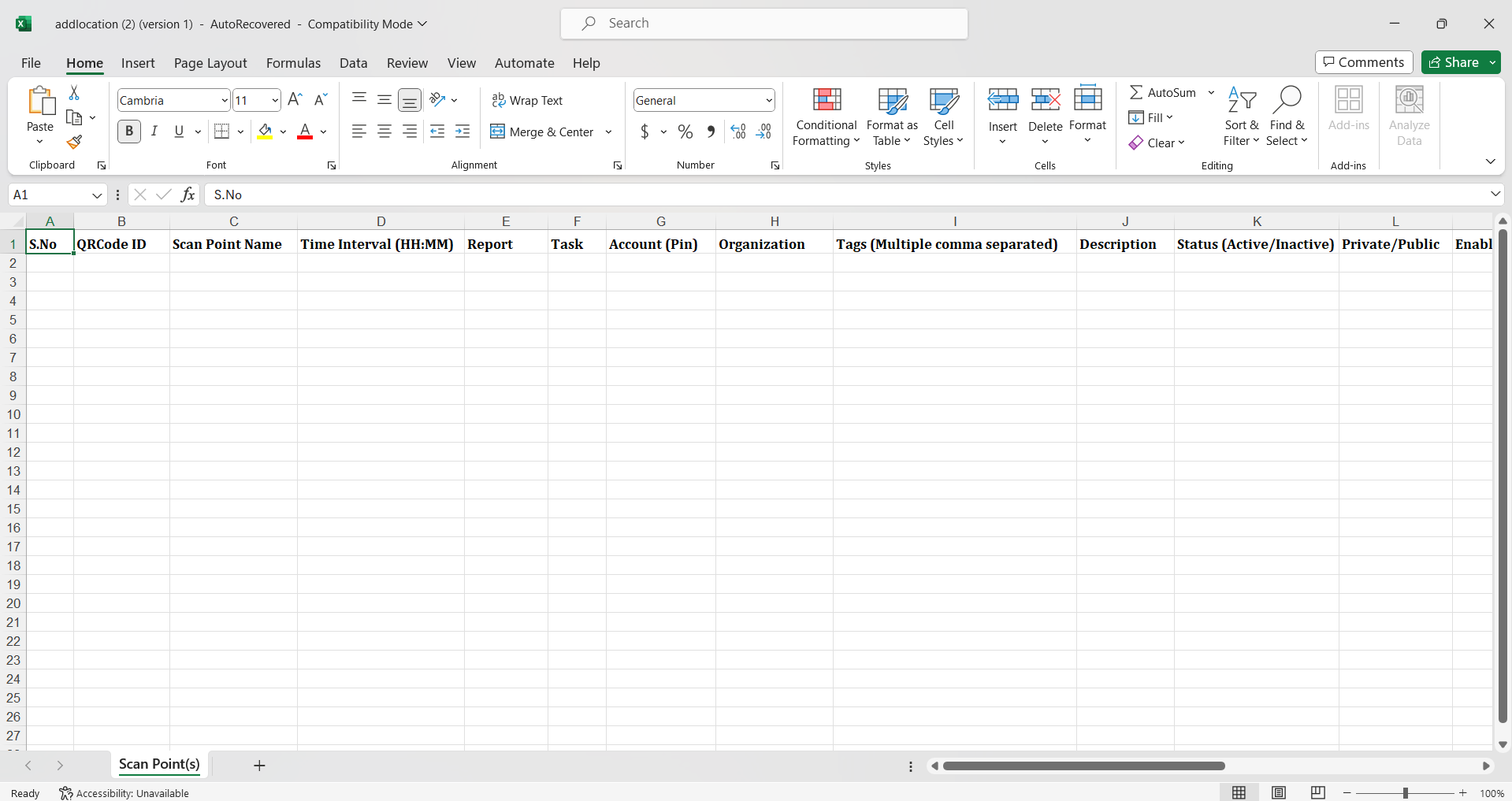Activate the Format Painter brush
This screenshot has height=801, width=1512.
pyautogui.click(x=74, y=142)
